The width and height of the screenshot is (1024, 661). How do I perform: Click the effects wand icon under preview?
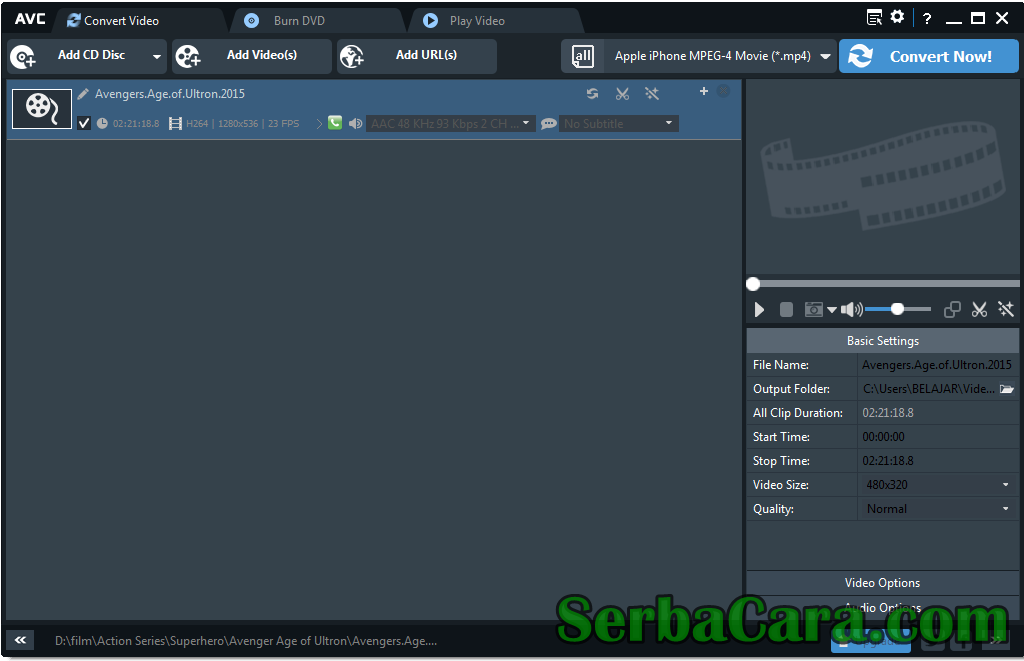[x=1006, y=310]
